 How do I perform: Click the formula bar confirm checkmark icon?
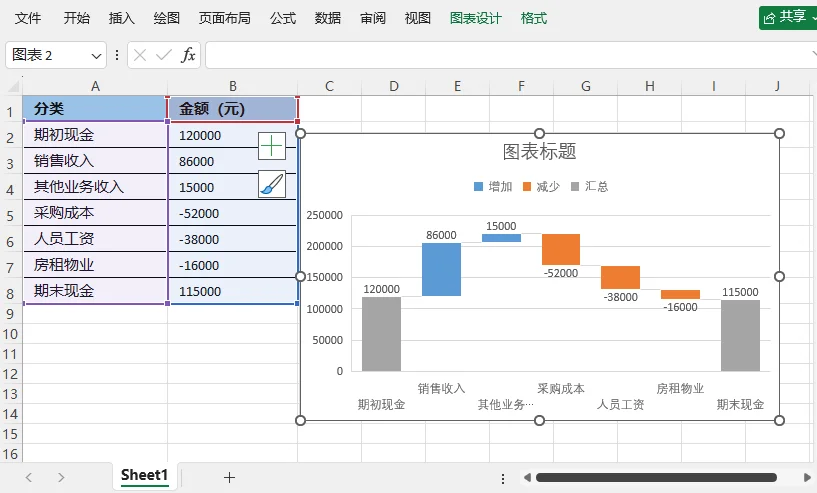tap(164, 55)
